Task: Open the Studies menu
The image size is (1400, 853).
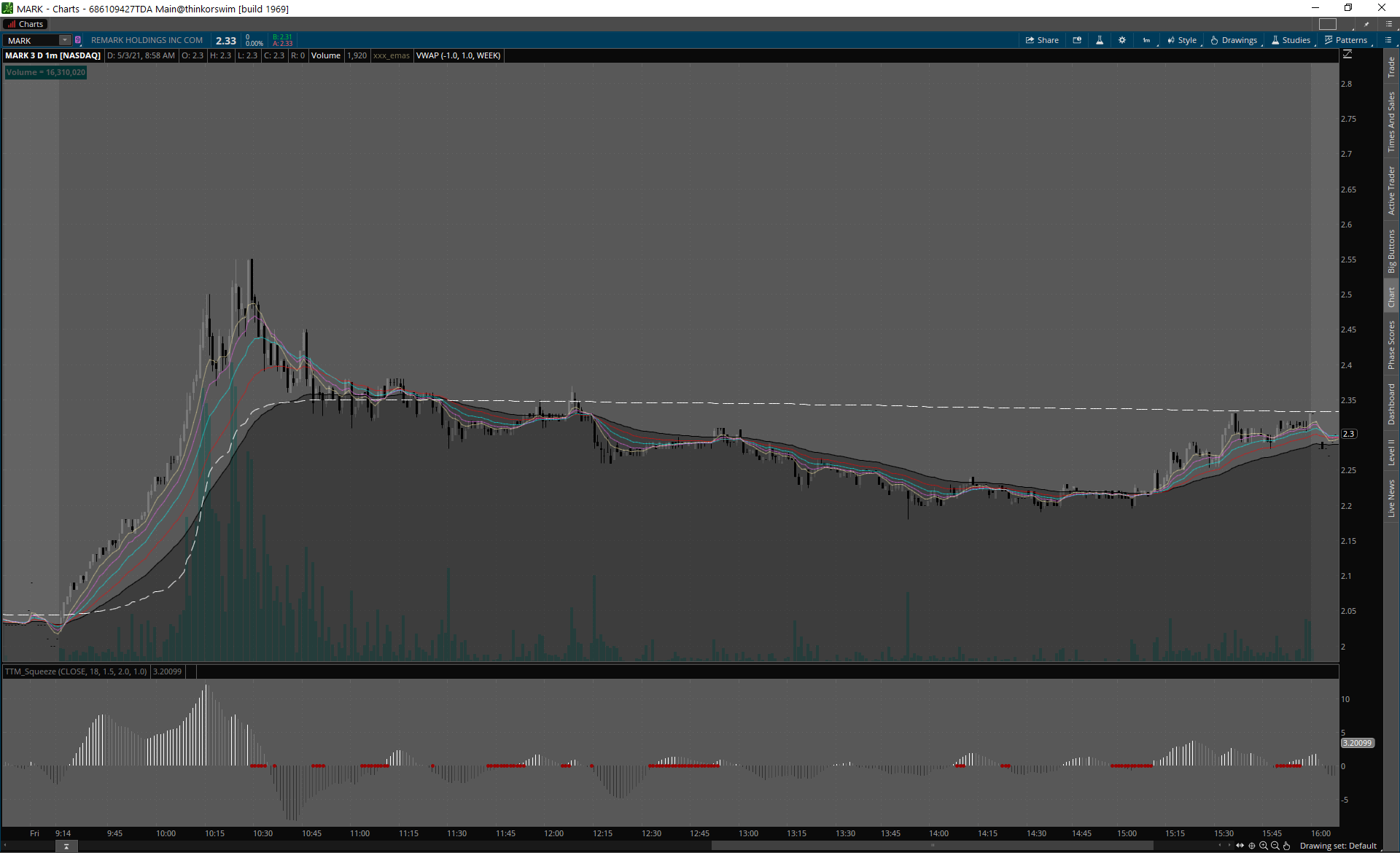Action: (x=1291, y=40)
